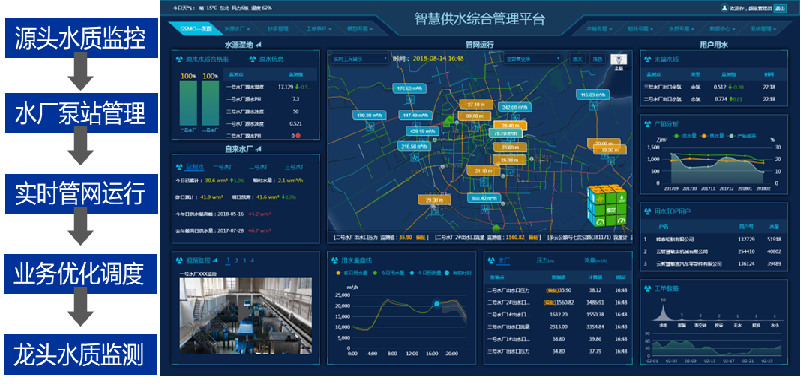Click the radiation-style icon beside 视频监控

[x=179, y=260]
